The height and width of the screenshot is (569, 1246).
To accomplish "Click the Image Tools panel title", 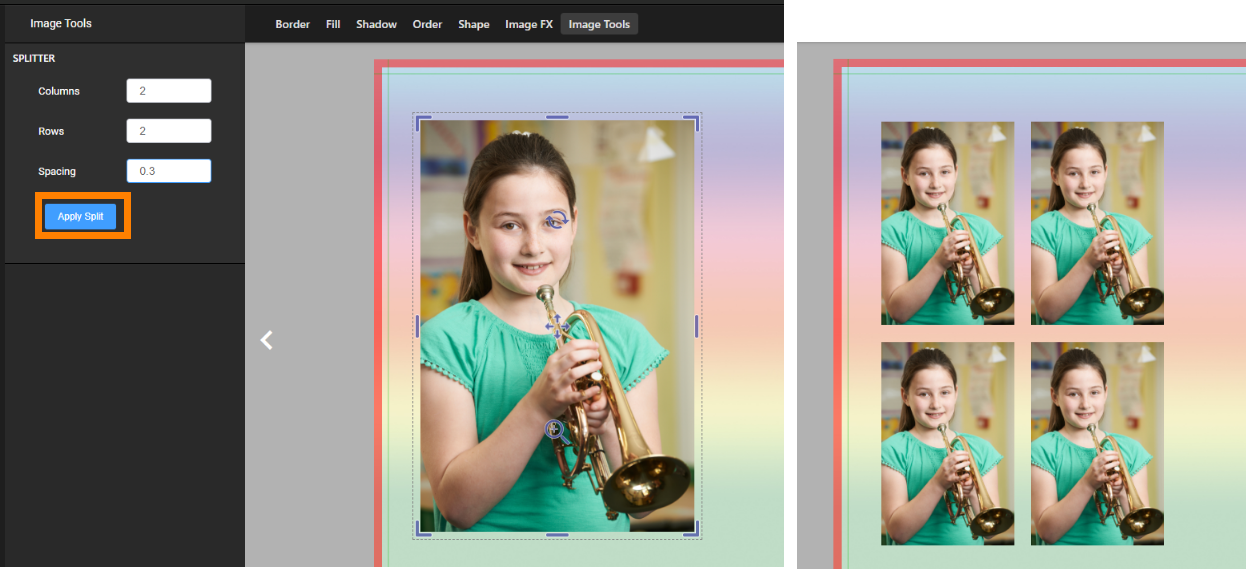I will 61,23.
